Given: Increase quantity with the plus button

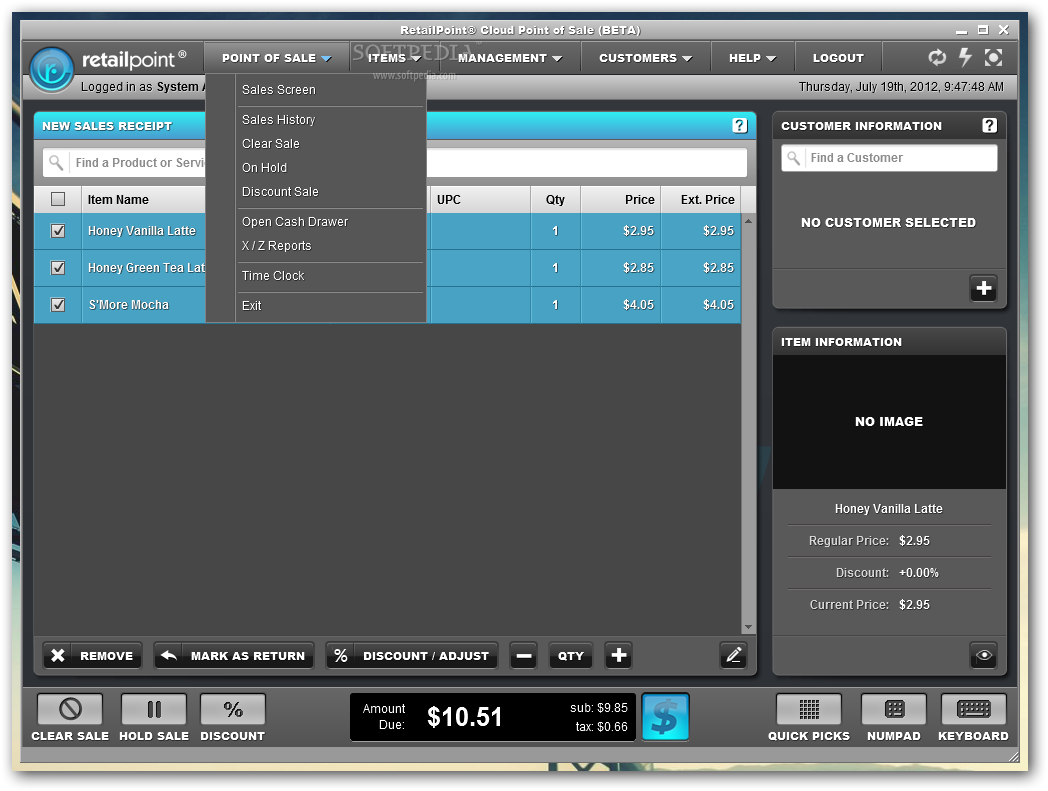Looking at the screenshot, I should click(619, 655).
